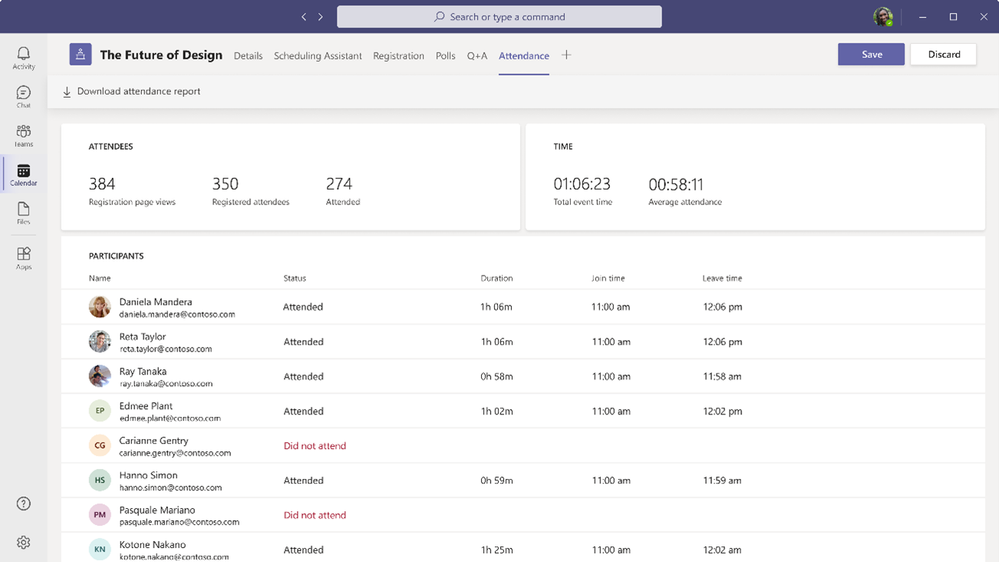Click Edmee Plant's 12:02 pm leave time
The image size is (999, 562).
[722, 412]
